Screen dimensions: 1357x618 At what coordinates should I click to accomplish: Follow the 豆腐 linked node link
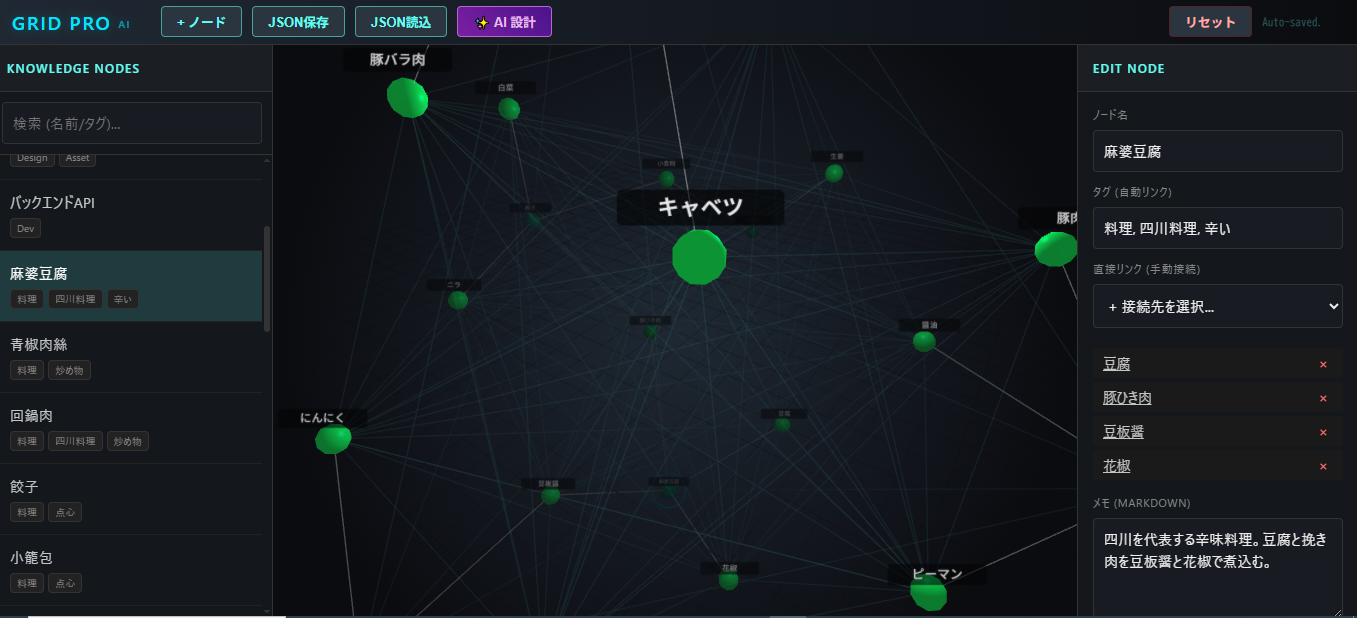pos(1117,364)
